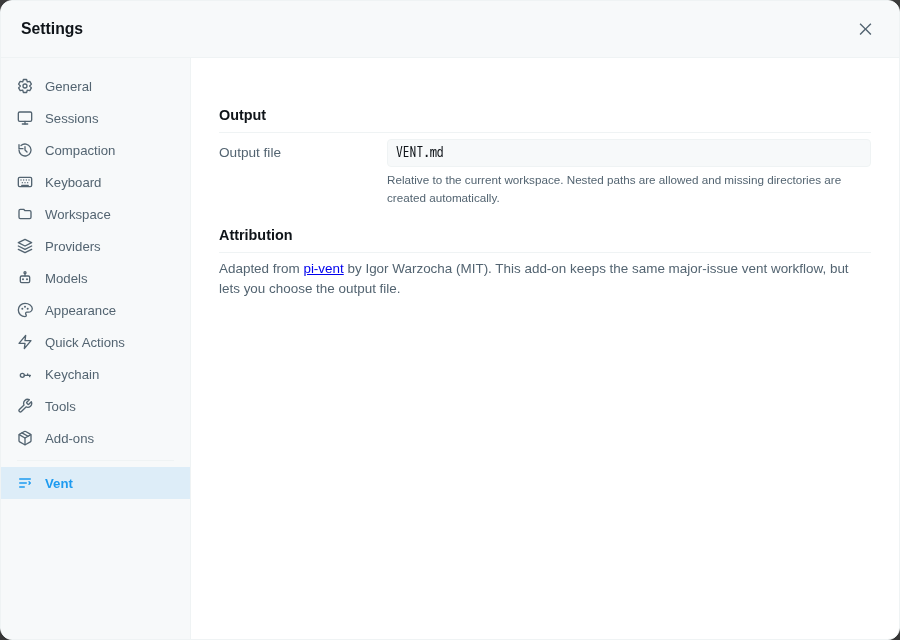Click the Appearance palette icon
This screenshot has height=640, width=900.
(25, 311)
